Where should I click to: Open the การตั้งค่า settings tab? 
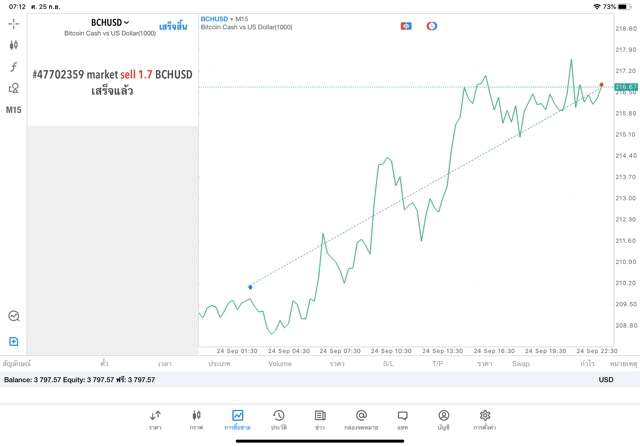(485, 420)
